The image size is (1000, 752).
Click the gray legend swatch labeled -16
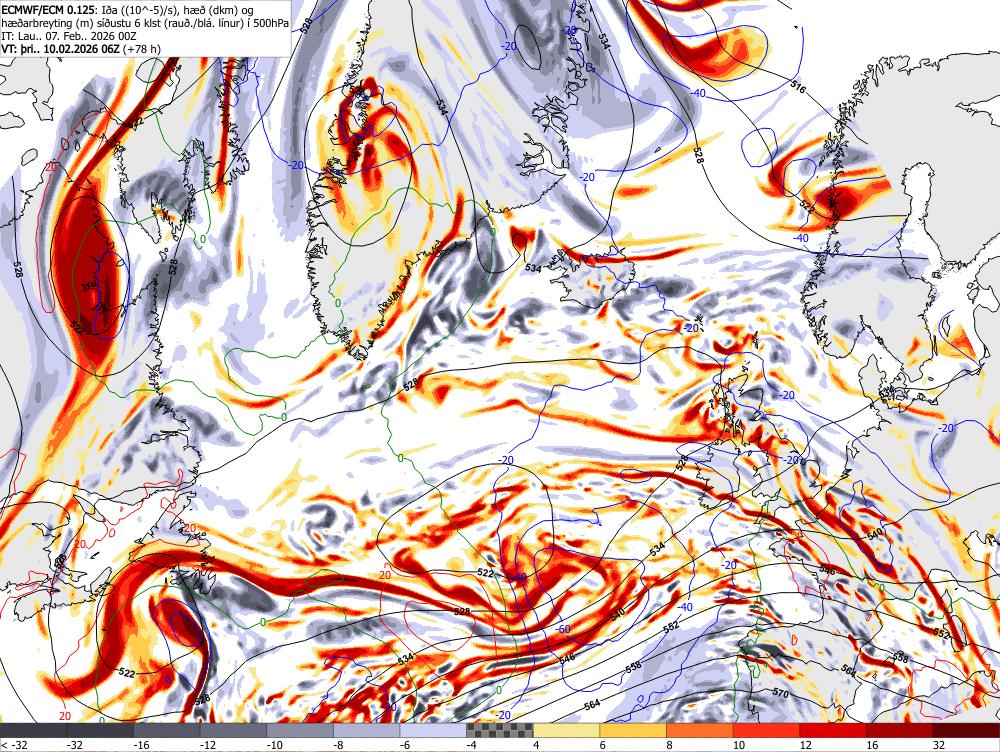(x=167, y=731)
